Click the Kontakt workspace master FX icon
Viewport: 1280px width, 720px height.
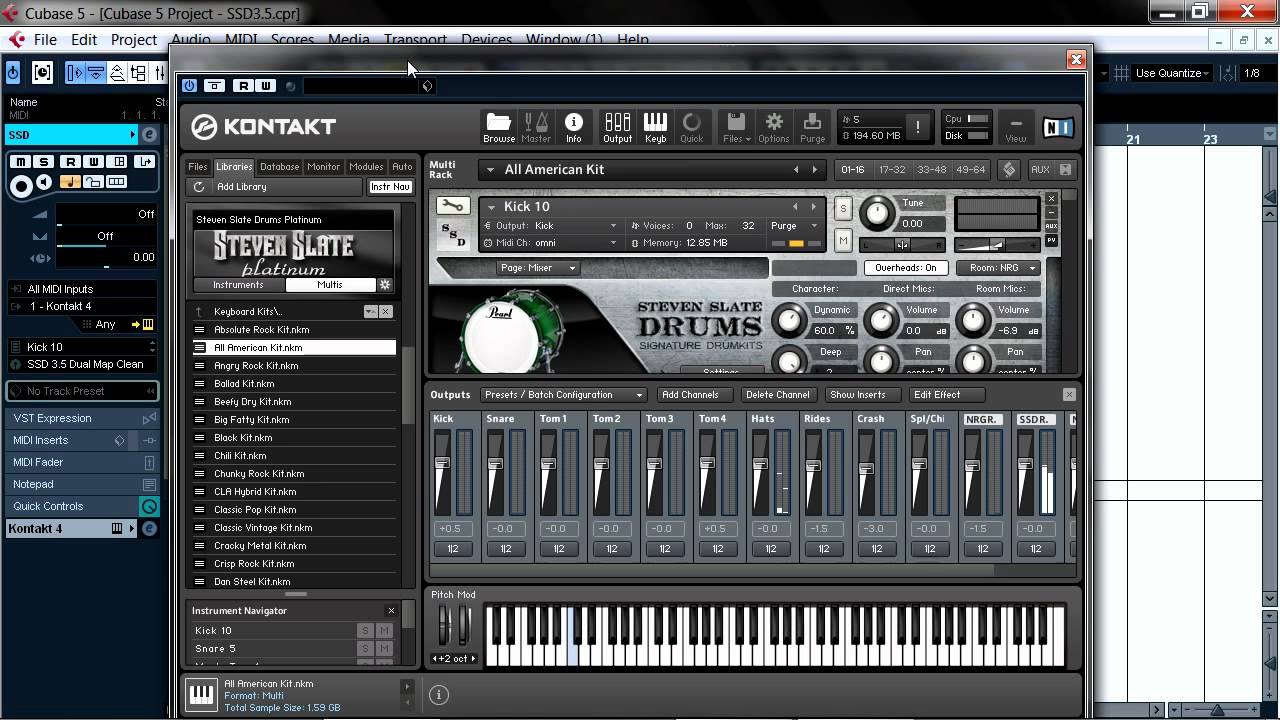click(1009, 170)
